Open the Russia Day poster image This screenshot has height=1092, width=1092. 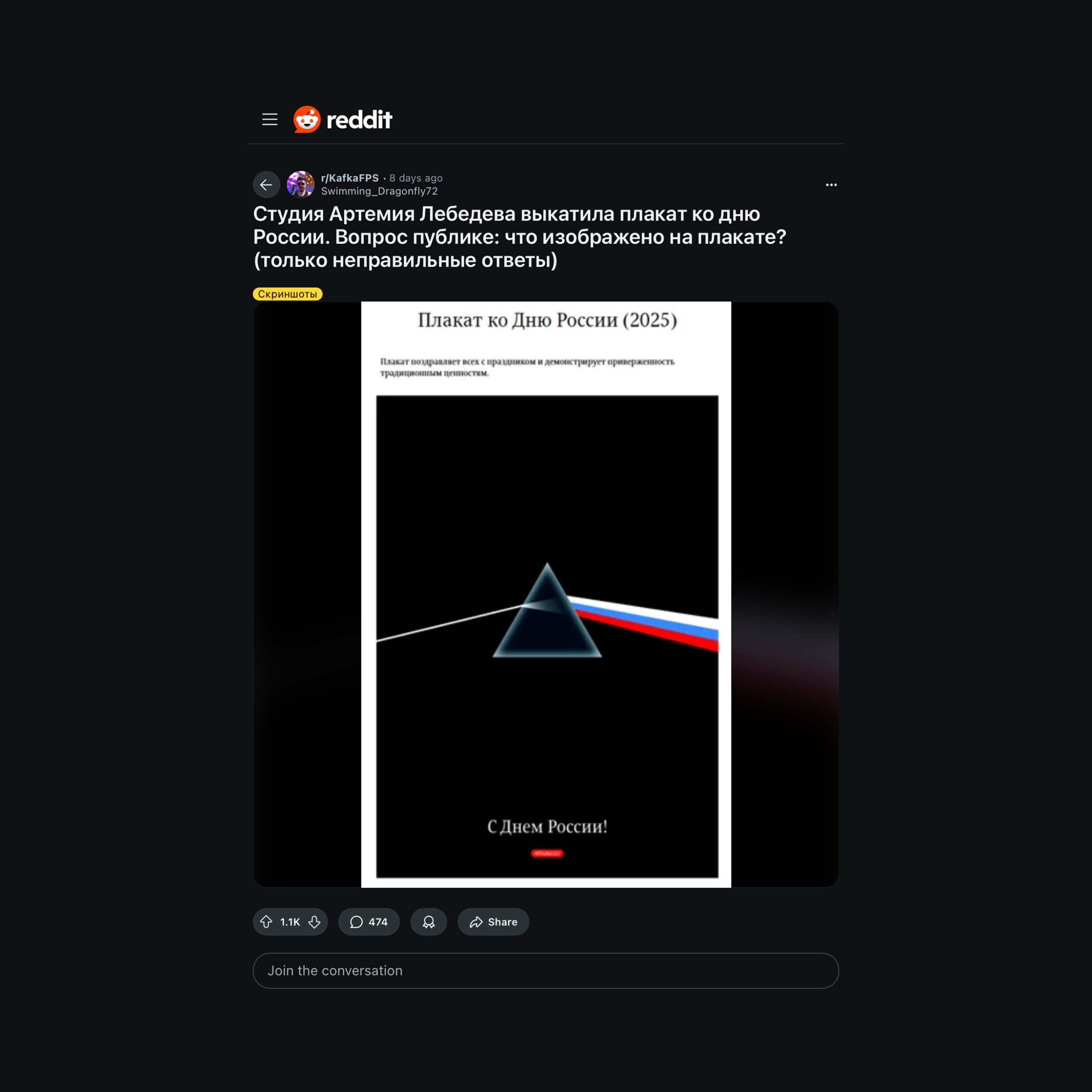pos(546,594)
